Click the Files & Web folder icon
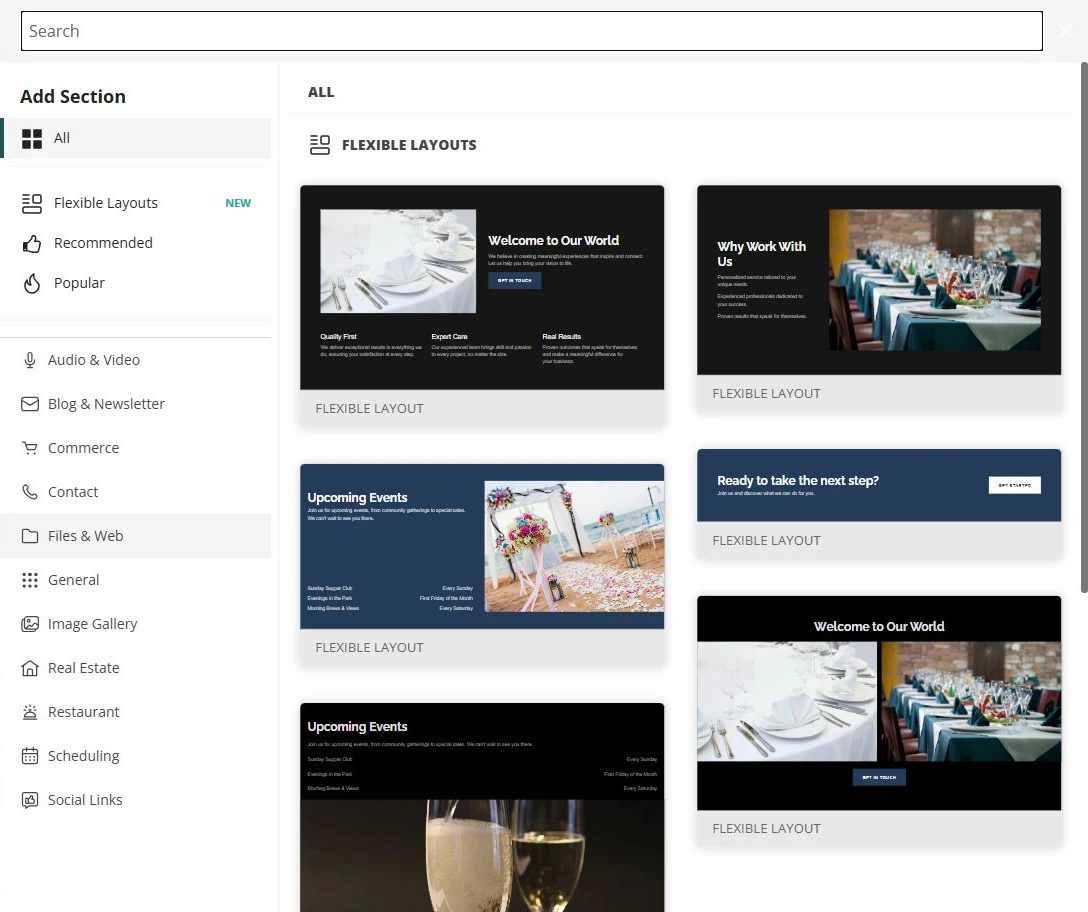This screenshot has height=912, width=1088. coord(30,536)
